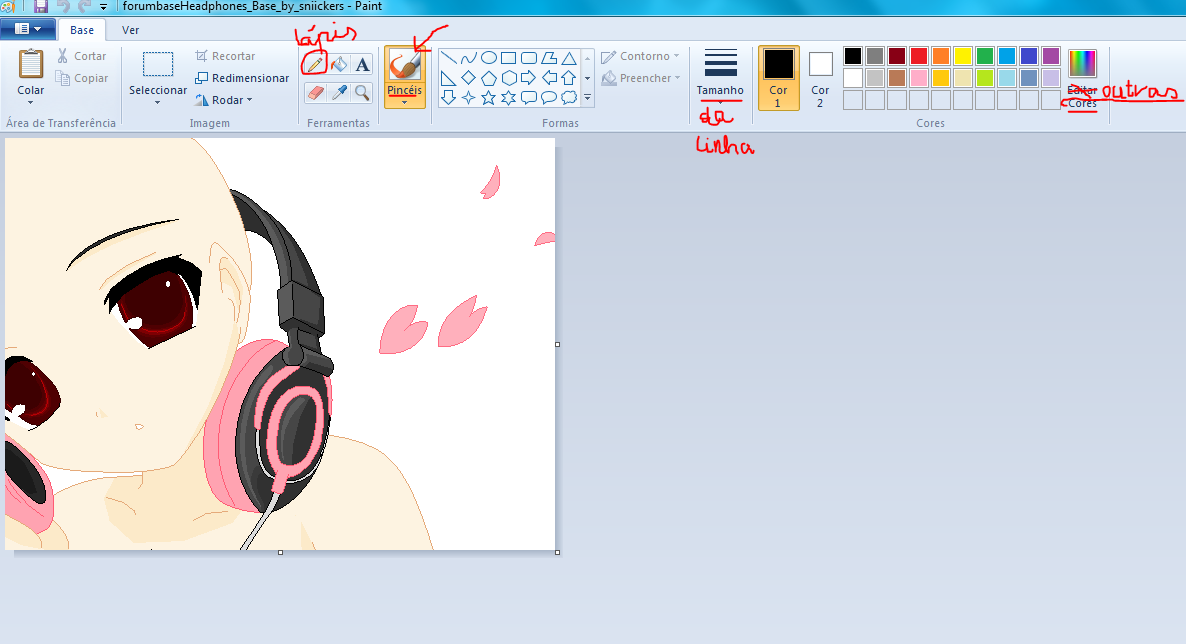
Task: Choose the Oval callout shape
Action: coord(549,97)
